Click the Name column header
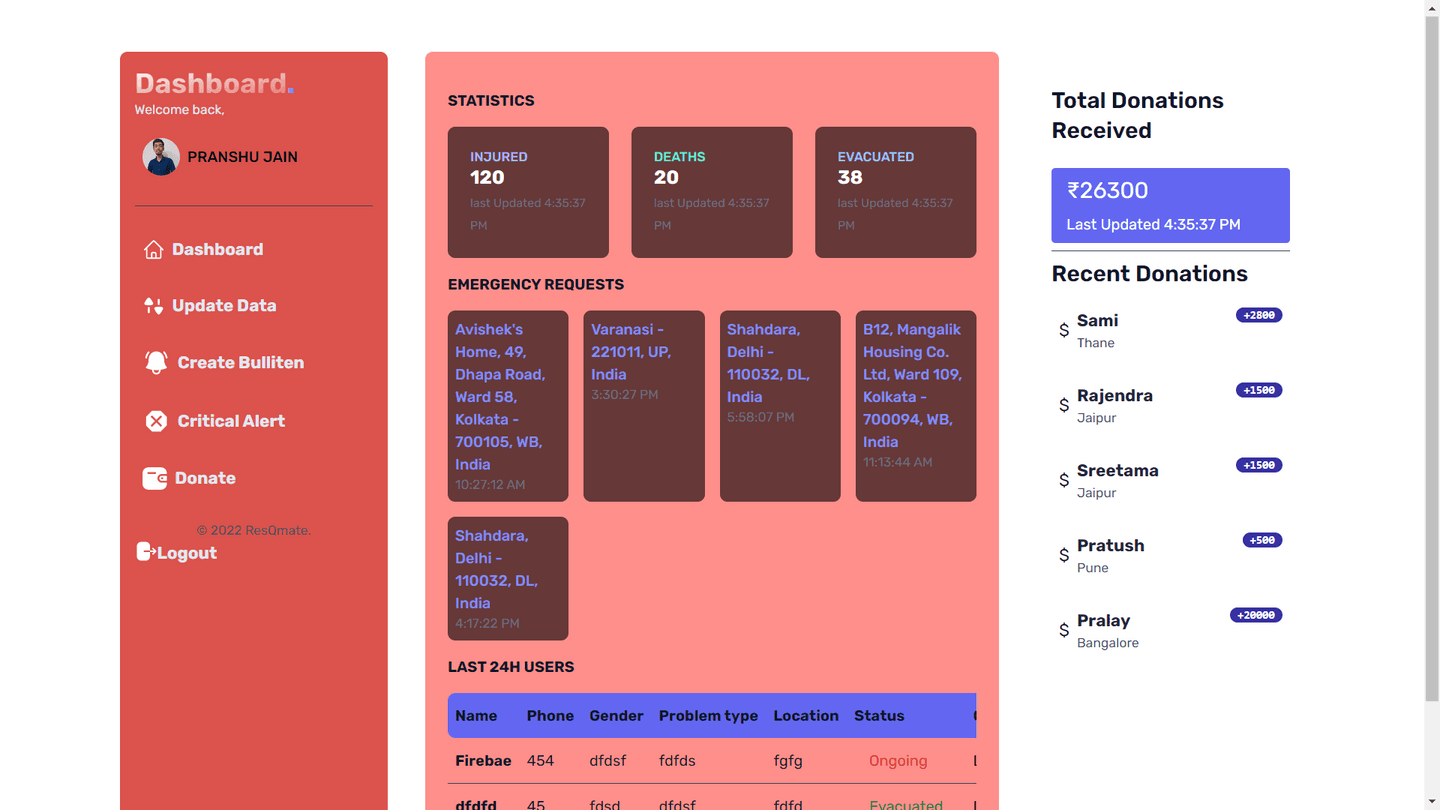 click(x=476, y=716)
